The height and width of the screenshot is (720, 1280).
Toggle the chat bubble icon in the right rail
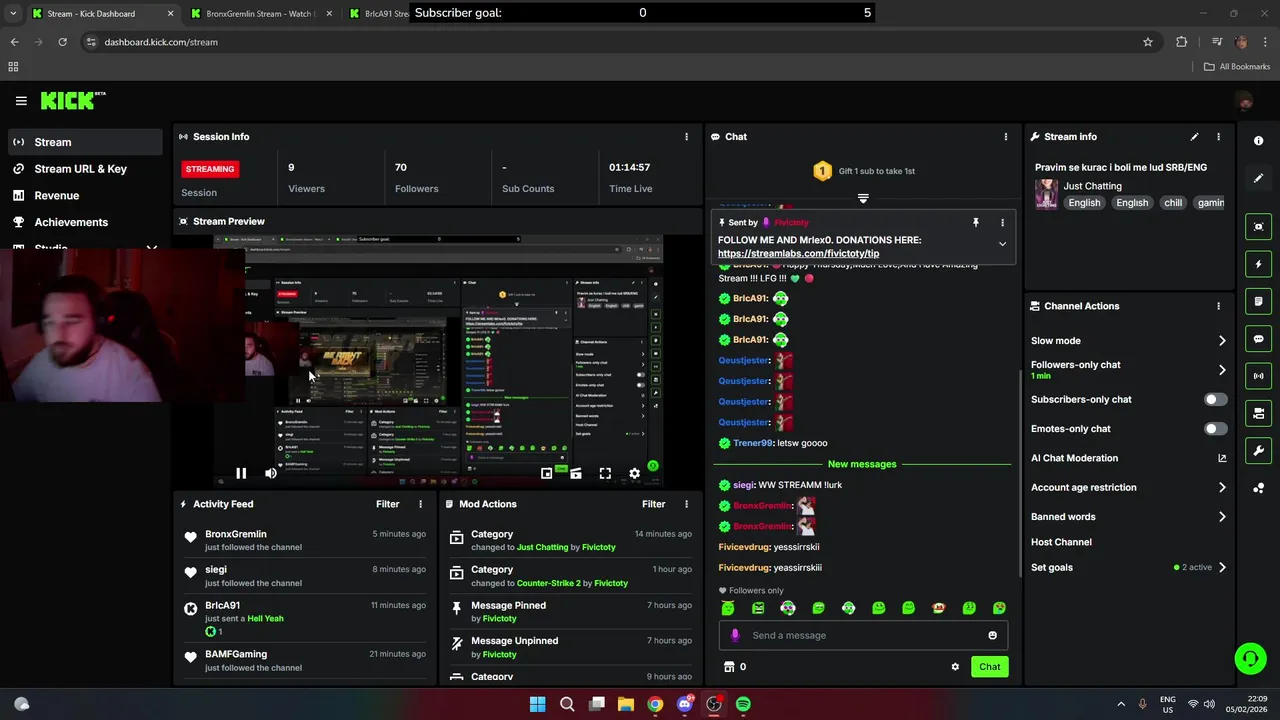pos(1259,339)
